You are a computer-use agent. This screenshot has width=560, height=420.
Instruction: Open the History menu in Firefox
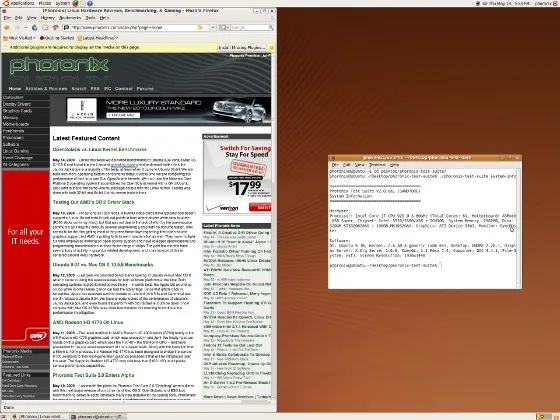pyautogui.click(x=48, y=18)
